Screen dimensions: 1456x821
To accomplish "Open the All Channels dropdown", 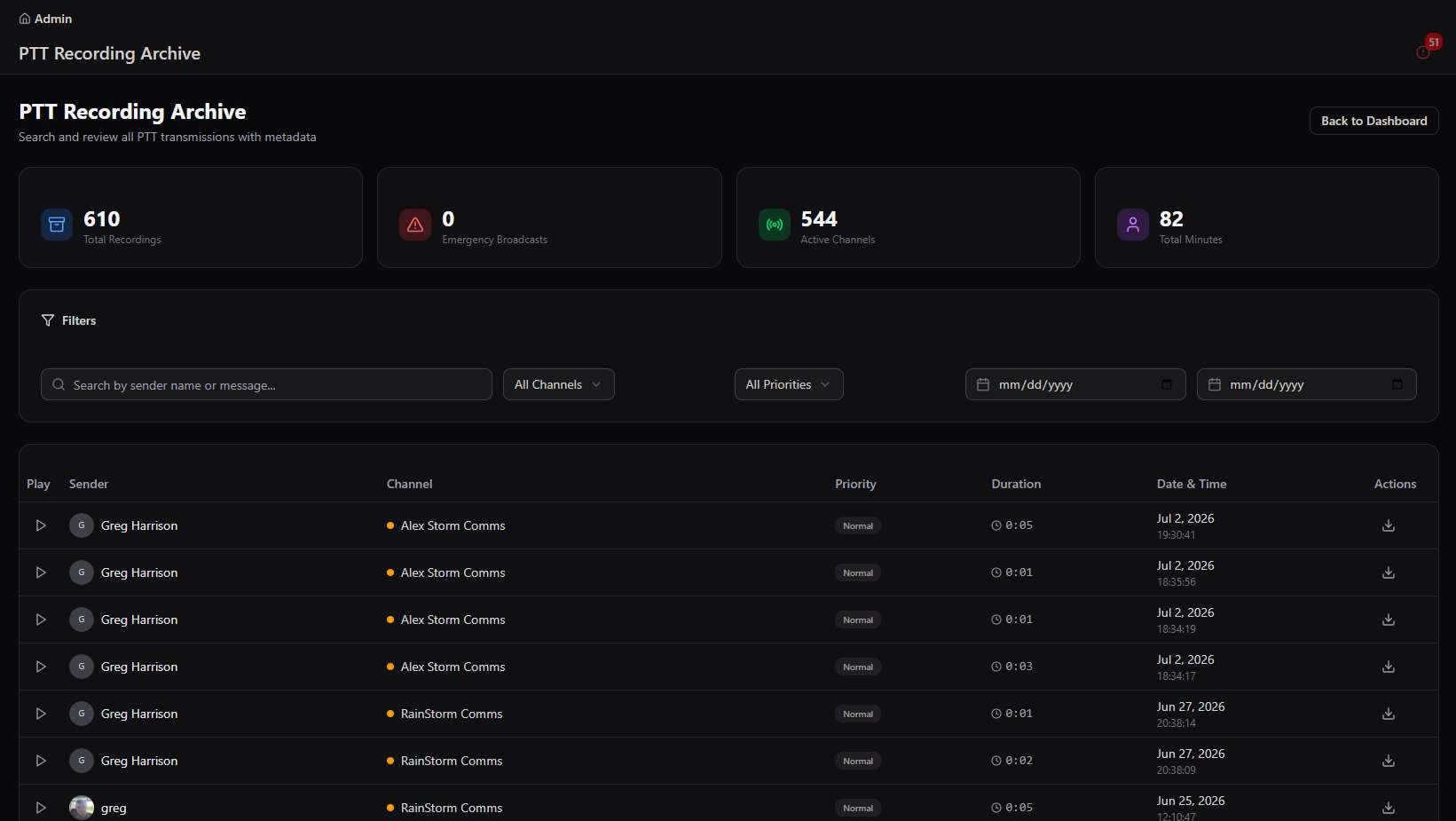I will [x=559, y=384].
